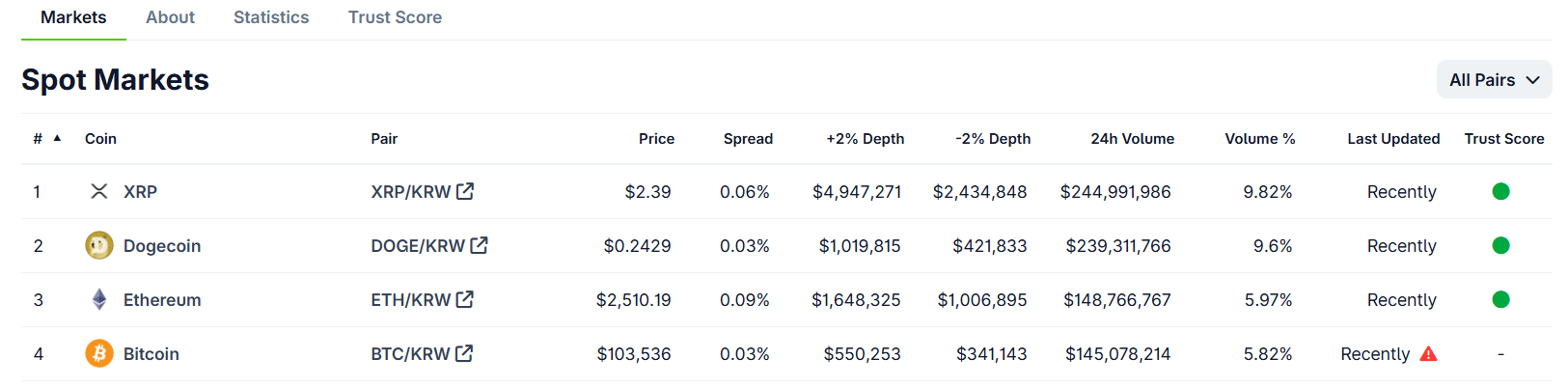Open external link icon beside XRP/KRW

point(465,191)
